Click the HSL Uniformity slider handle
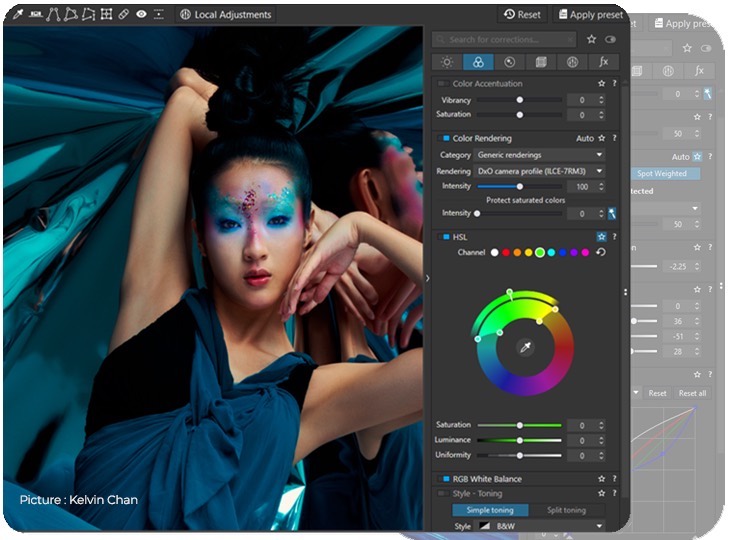 [x=519, y=455]
